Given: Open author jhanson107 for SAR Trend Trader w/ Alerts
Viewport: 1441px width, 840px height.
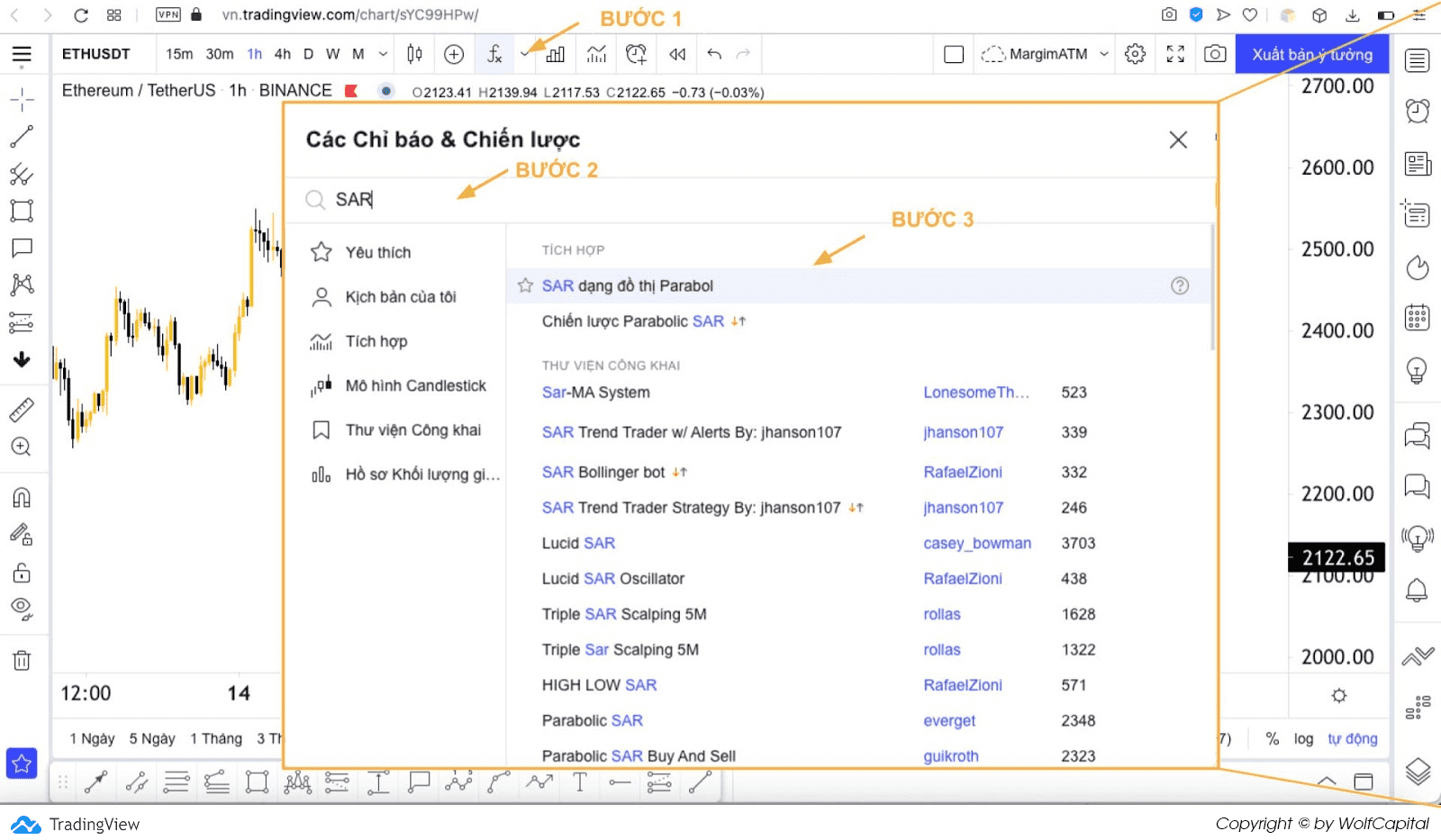Looking at the screenshot, I should click(963, 432).
